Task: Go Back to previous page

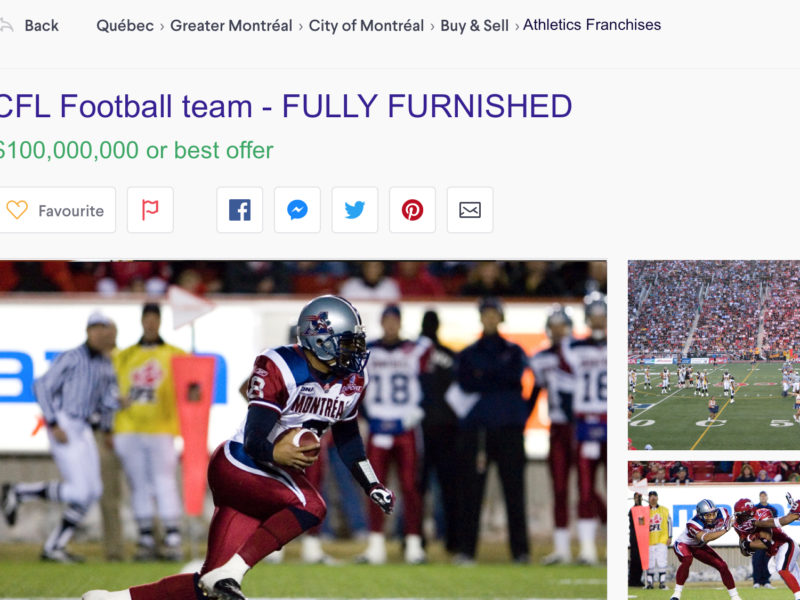Action: (x=41, y=26)
